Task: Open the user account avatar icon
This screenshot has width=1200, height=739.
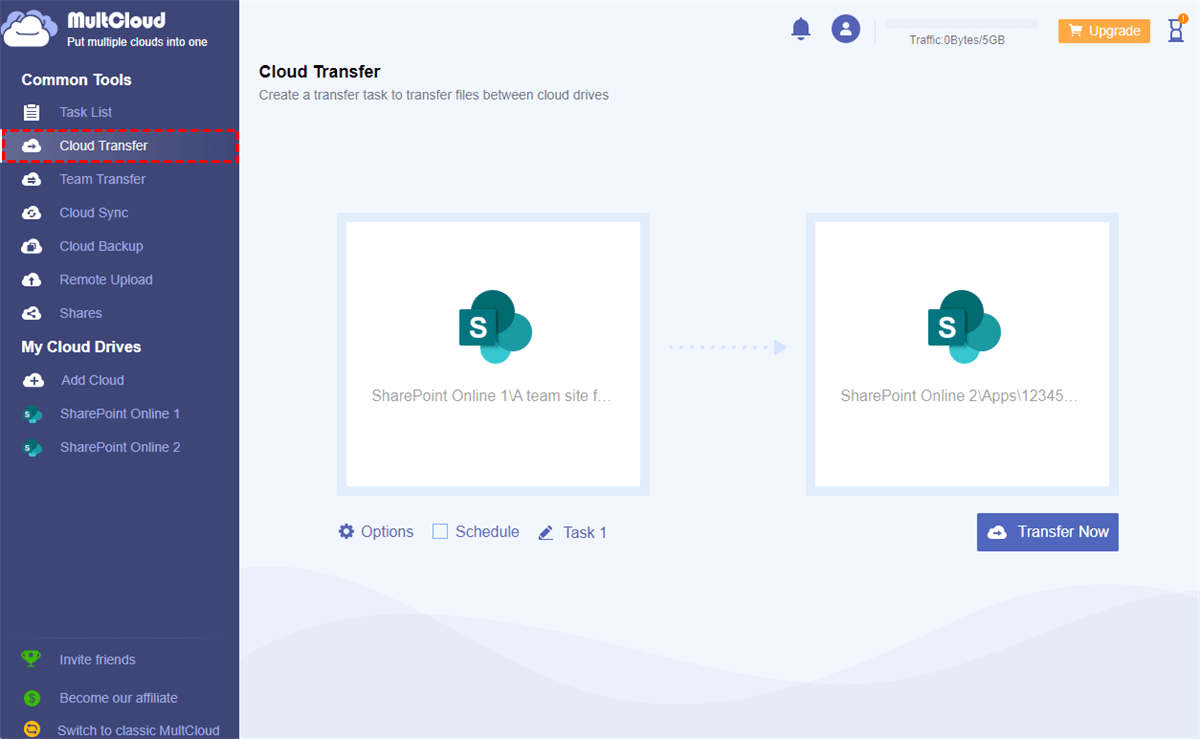Action: click(x=846, y=29)
